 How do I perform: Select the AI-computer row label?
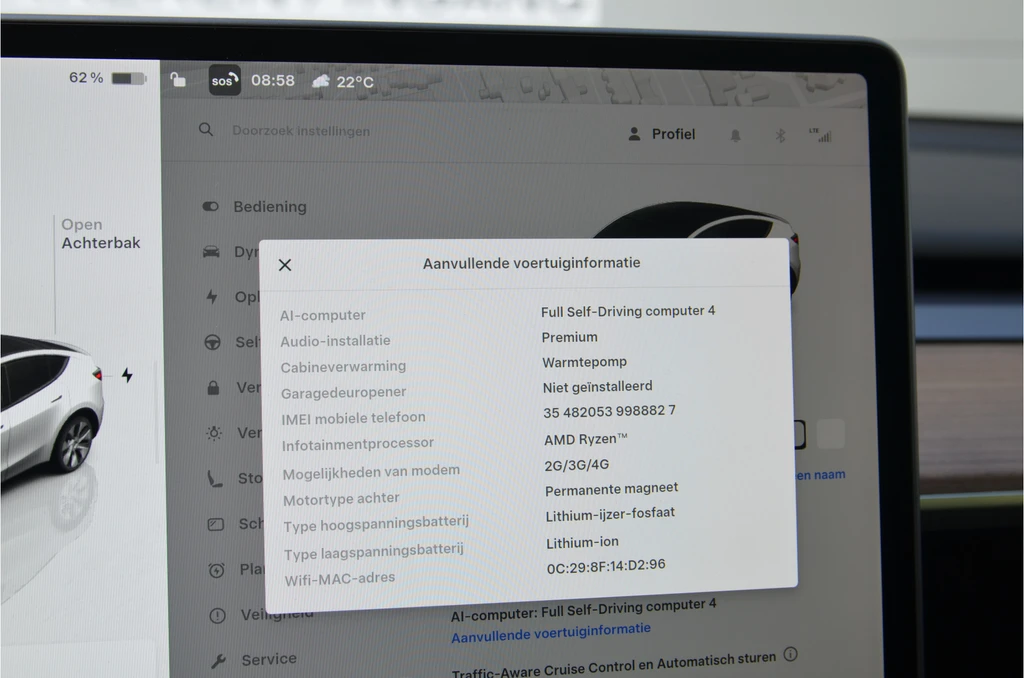323,315
